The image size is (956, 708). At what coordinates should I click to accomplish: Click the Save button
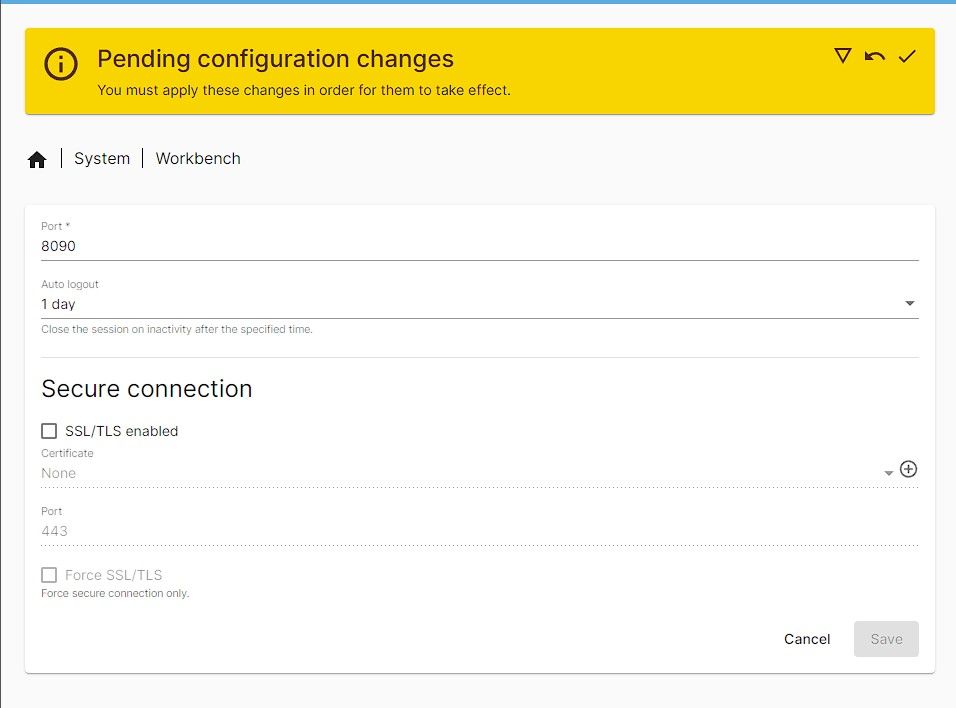886,639
